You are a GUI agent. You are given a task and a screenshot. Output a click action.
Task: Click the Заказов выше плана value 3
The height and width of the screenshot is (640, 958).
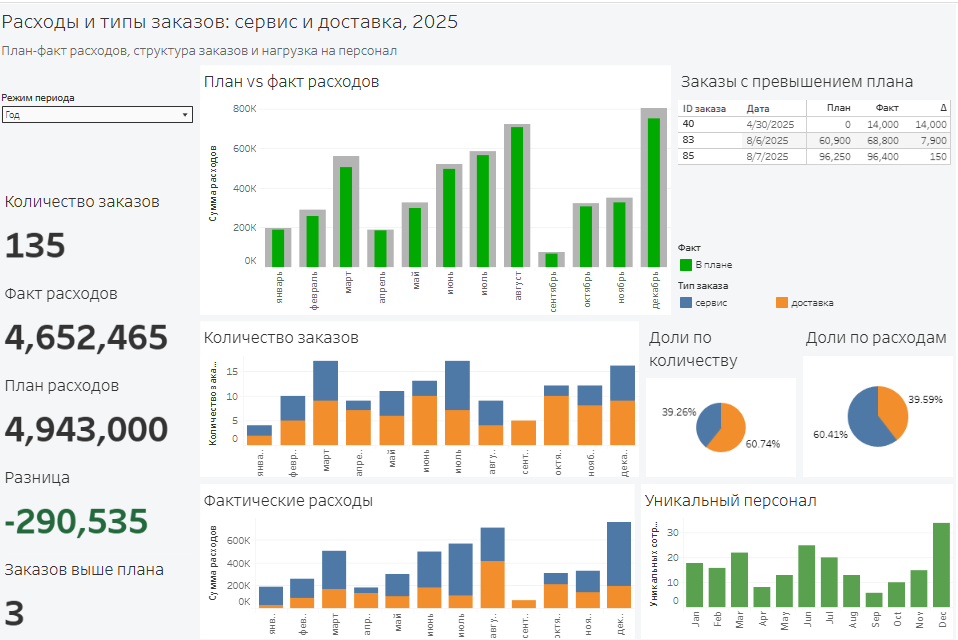(14, 613)
